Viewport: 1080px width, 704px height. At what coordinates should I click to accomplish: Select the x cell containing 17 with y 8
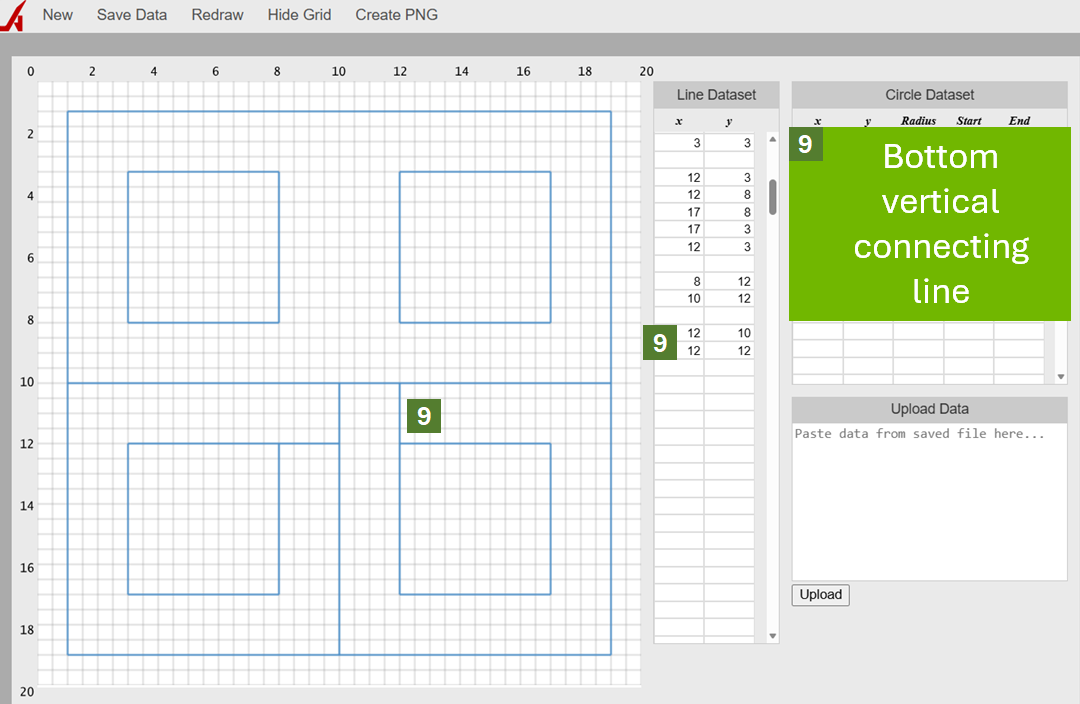click(680, 212)
